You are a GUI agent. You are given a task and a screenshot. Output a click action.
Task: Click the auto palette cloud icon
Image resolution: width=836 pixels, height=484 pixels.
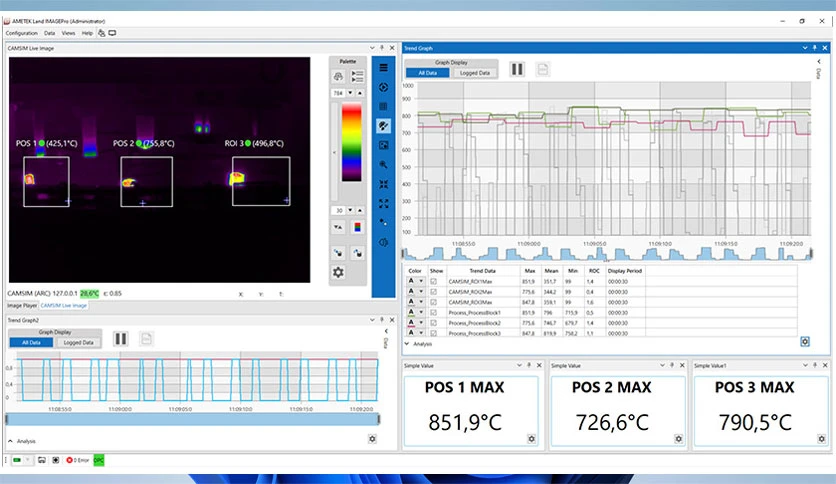[338, 77]
